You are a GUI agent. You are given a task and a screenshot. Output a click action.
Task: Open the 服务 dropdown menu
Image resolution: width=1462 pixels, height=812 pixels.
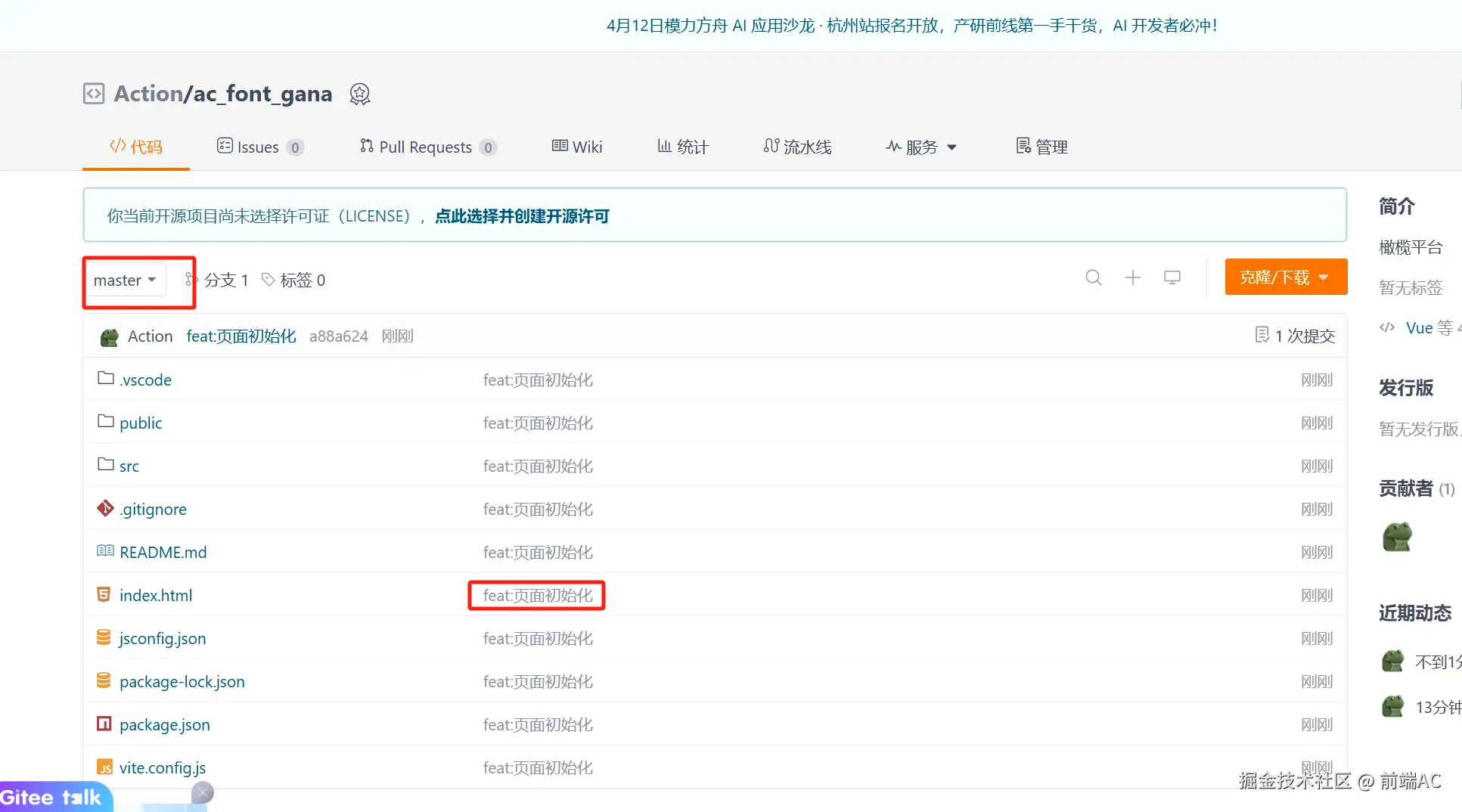coord(921,147)
